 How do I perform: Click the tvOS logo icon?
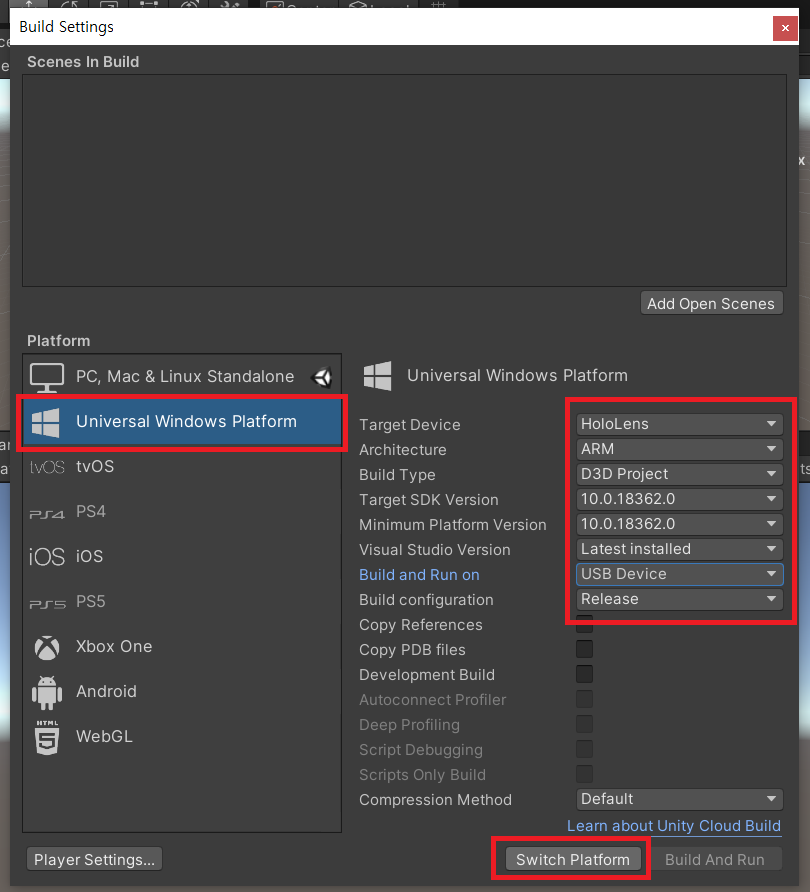tap(47, 467)
